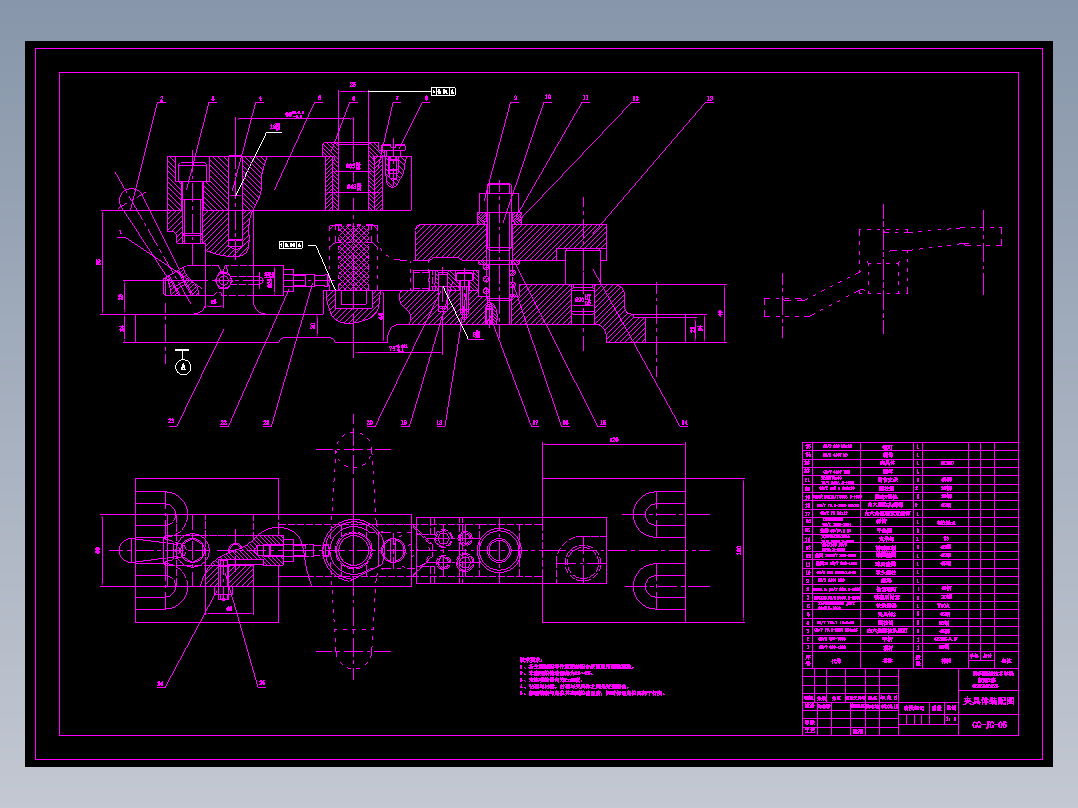Click the parts list header cell 序号
Viewport: 1078px width, 808px height.
[x=808, y=659]
